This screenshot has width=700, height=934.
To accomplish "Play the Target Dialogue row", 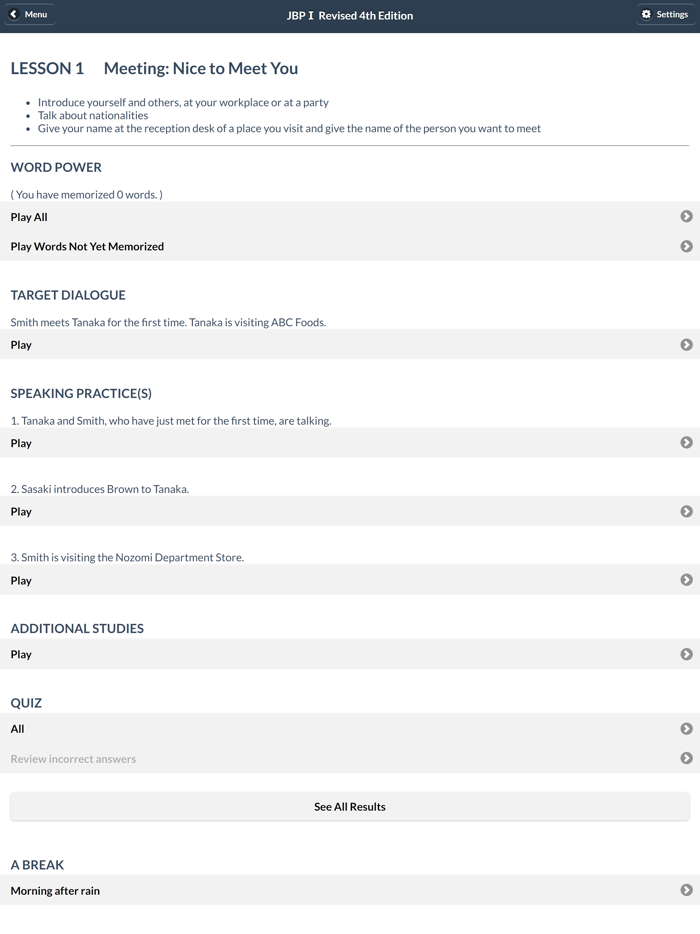I will pyautogui.click(x=22, y=345).
